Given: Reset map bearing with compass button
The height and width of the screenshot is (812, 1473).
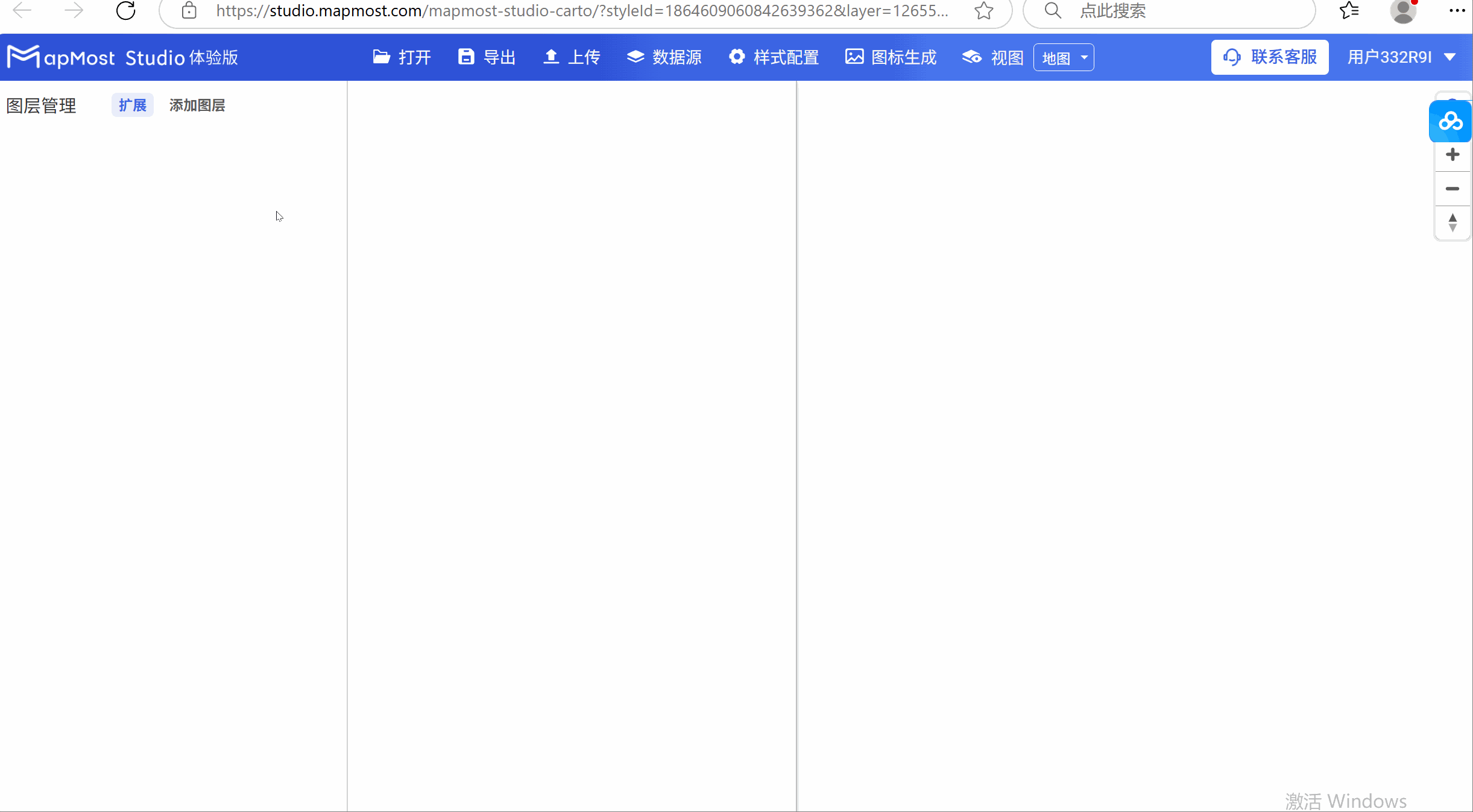Looking at the screenshot, I should click(x=1452, y=222).
